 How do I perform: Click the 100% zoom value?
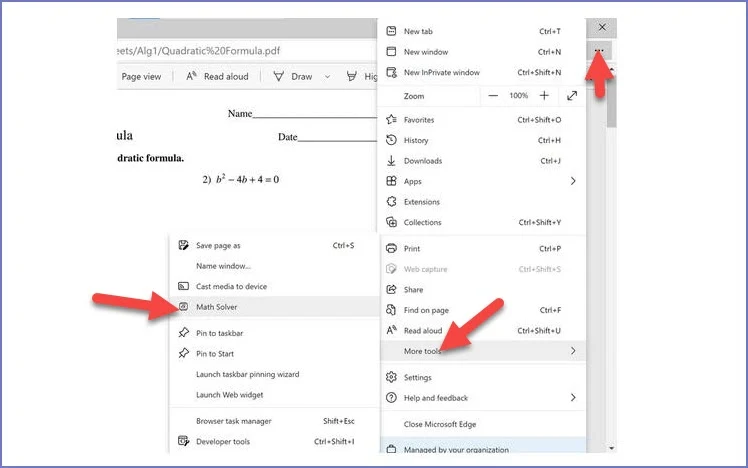[x=519, y=95]
